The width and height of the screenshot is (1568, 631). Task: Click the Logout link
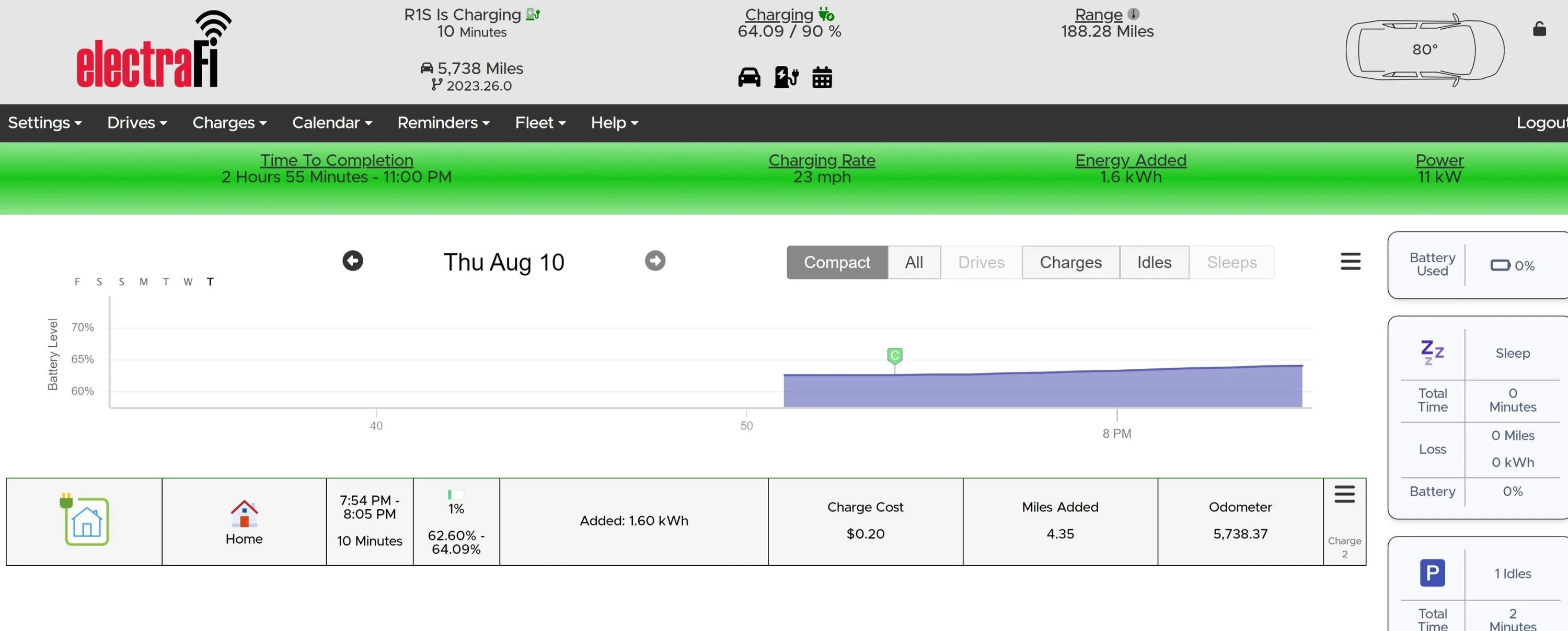pyautogui.click(x=1541, y=123)
